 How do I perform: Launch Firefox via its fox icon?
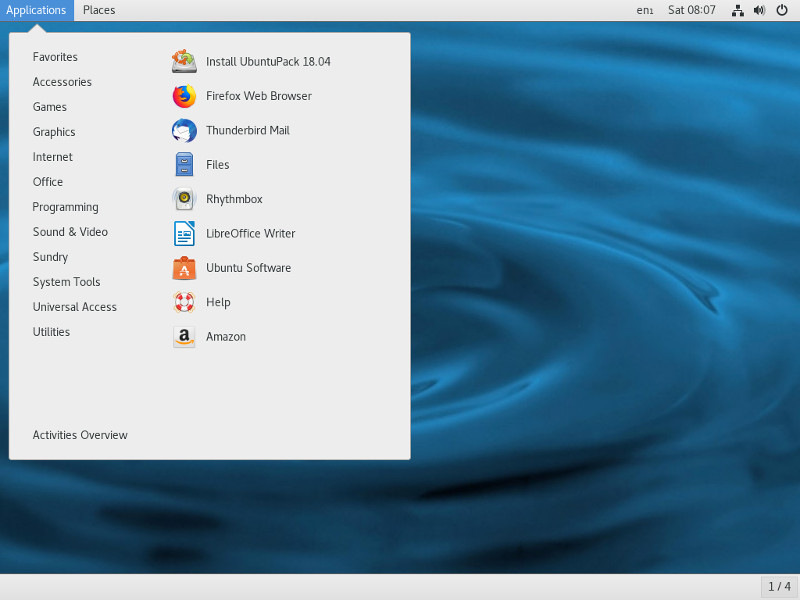(184, 96)
